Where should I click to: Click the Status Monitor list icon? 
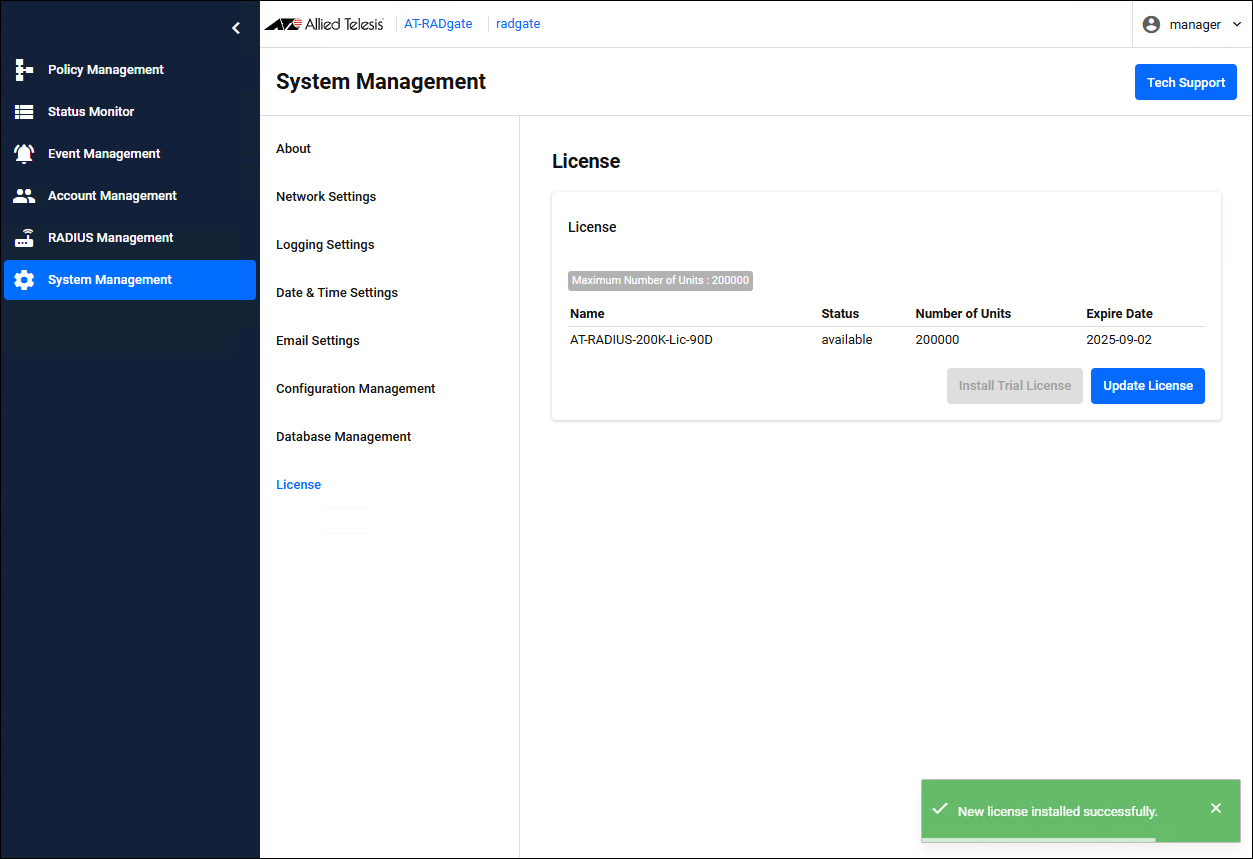(x=24, y=112)
